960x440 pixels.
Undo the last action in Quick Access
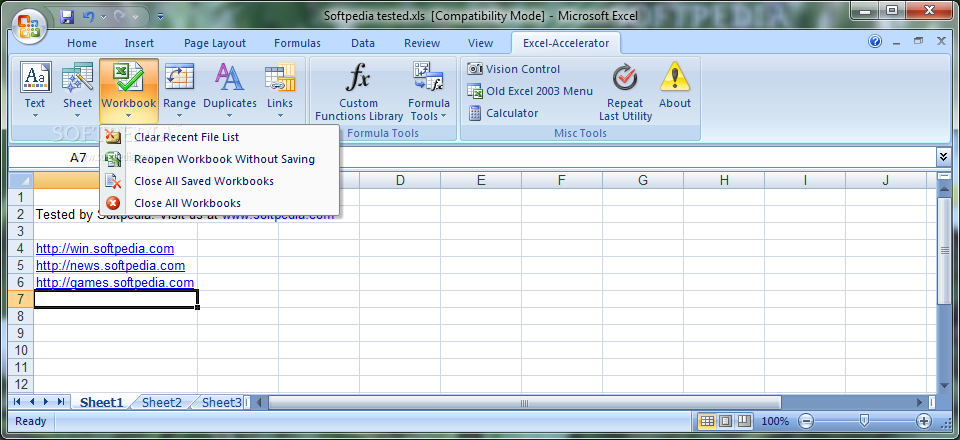(x=88, y=17)
